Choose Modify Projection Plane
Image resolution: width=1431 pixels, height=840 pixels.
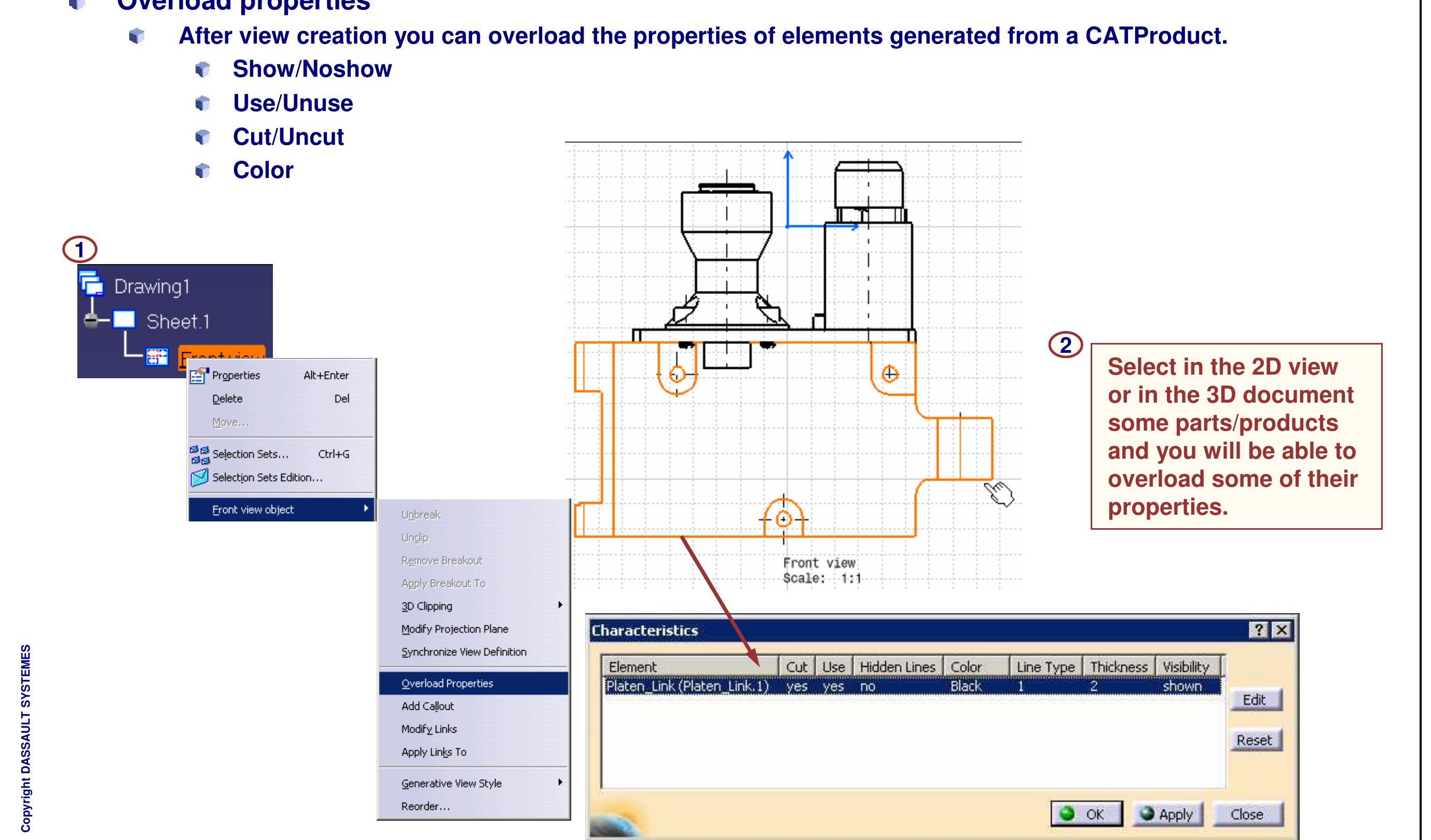(474, 629)
